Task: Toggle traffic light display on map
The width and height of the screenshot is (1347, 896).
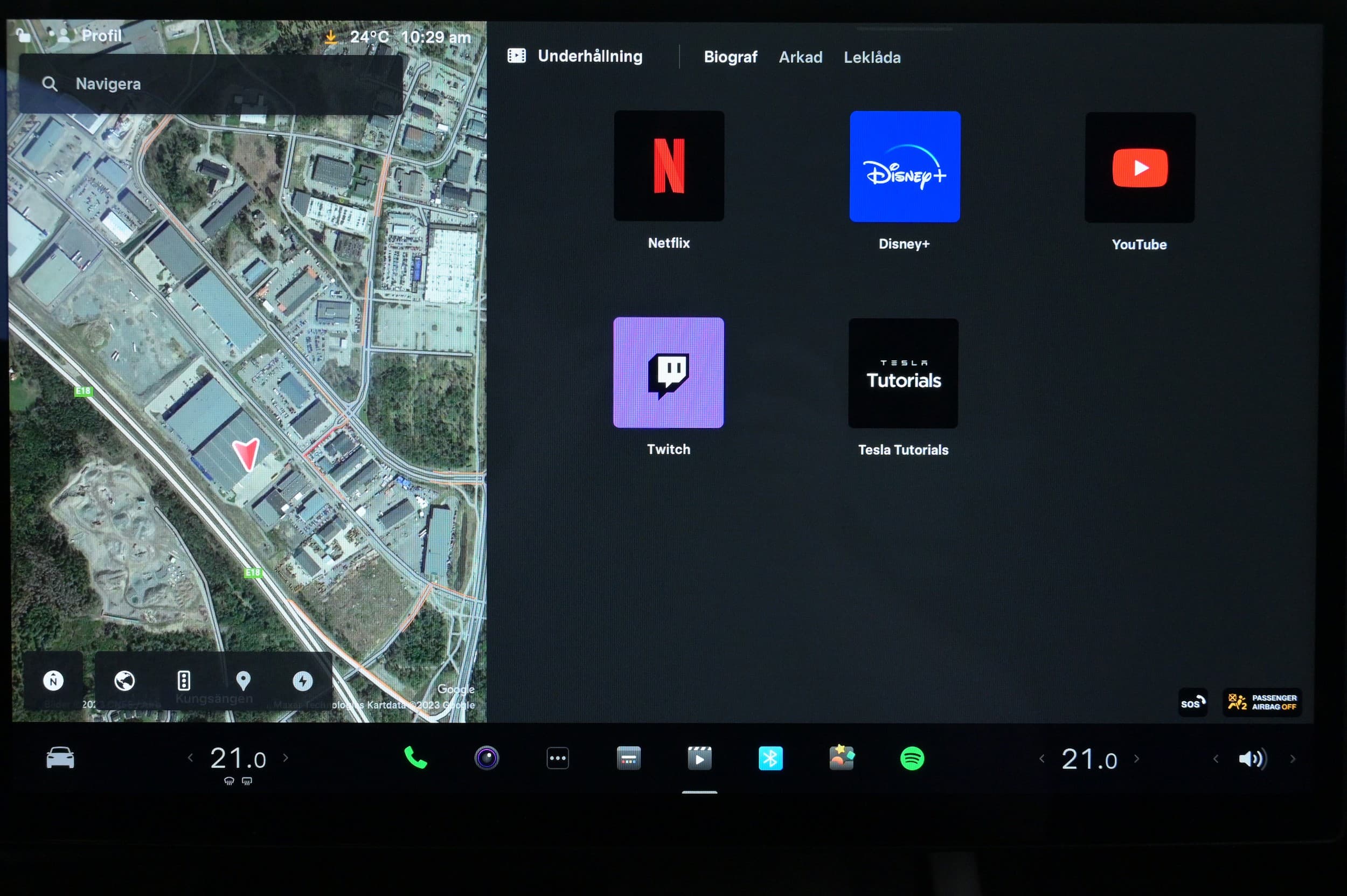Action: pyautogui.click(x=183, y=680)
